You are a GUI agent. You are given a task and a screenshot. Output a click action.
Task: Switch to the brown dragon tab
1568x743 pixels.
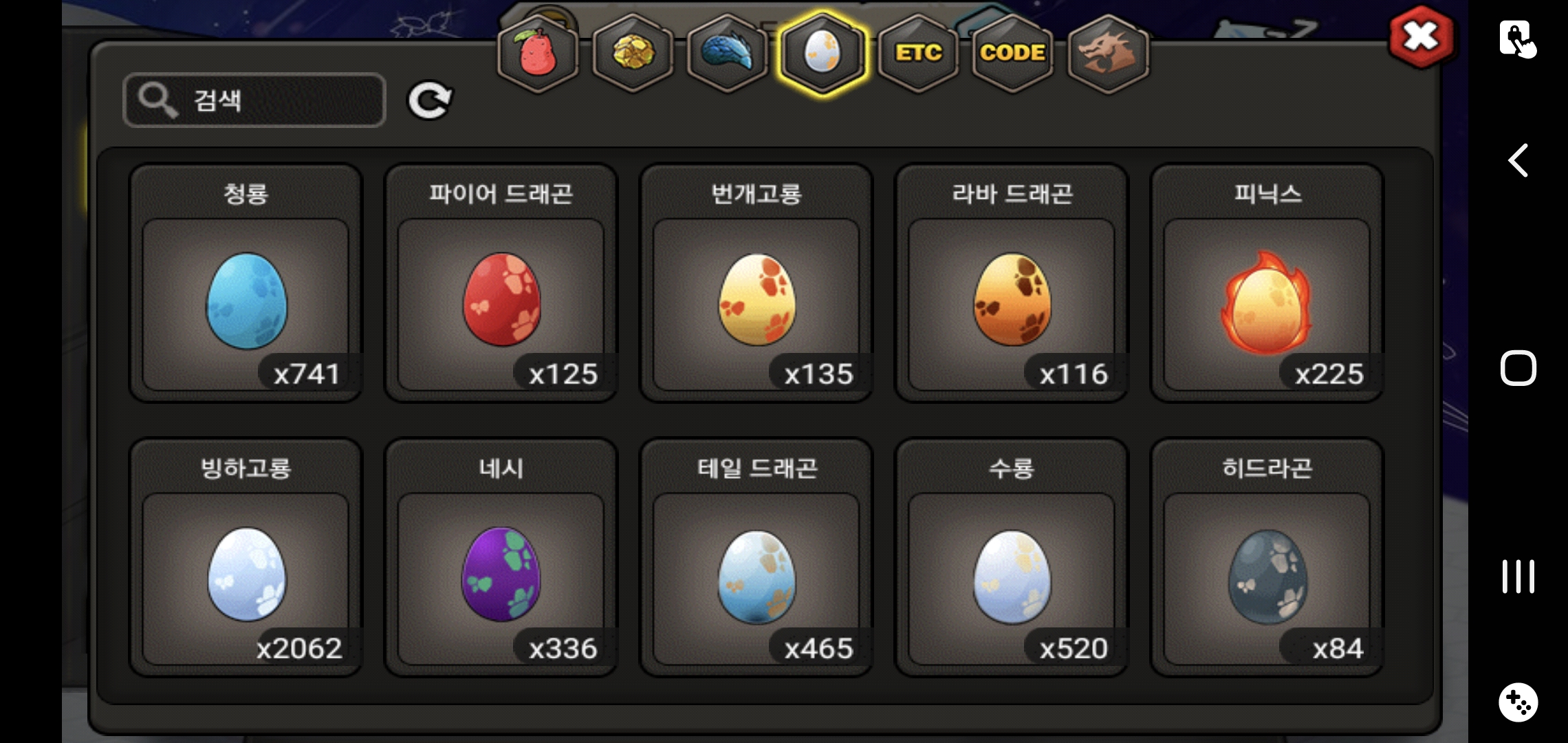[1108, 53]
